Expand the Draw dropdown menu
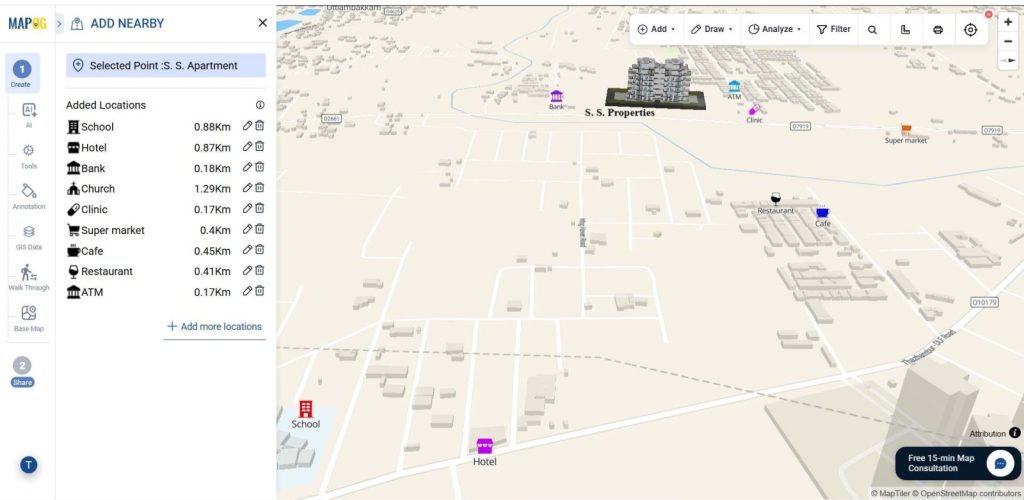 pos(712,29)
